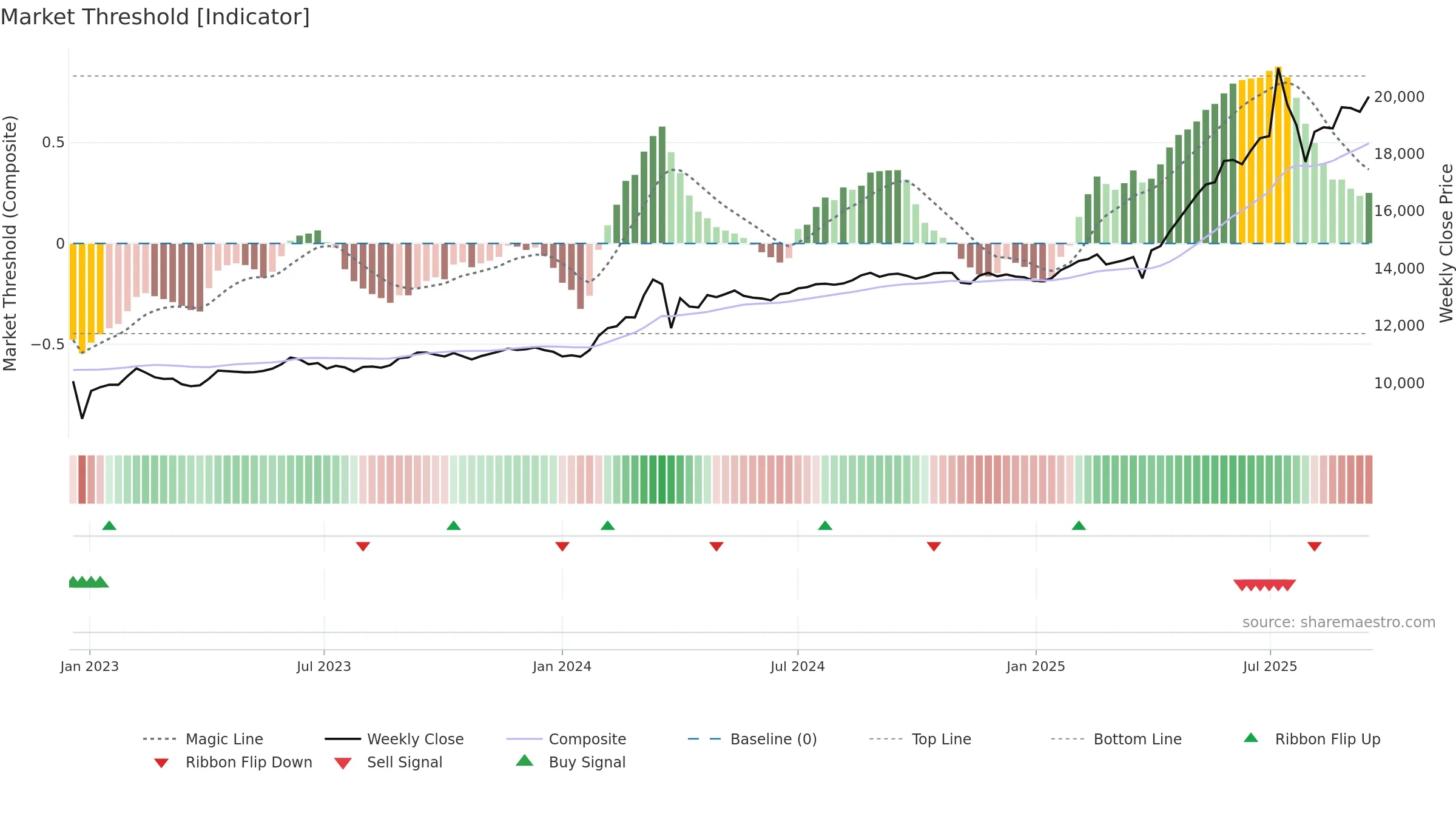Click the Market Threshold (Composite) axis title

coord(10,243)
